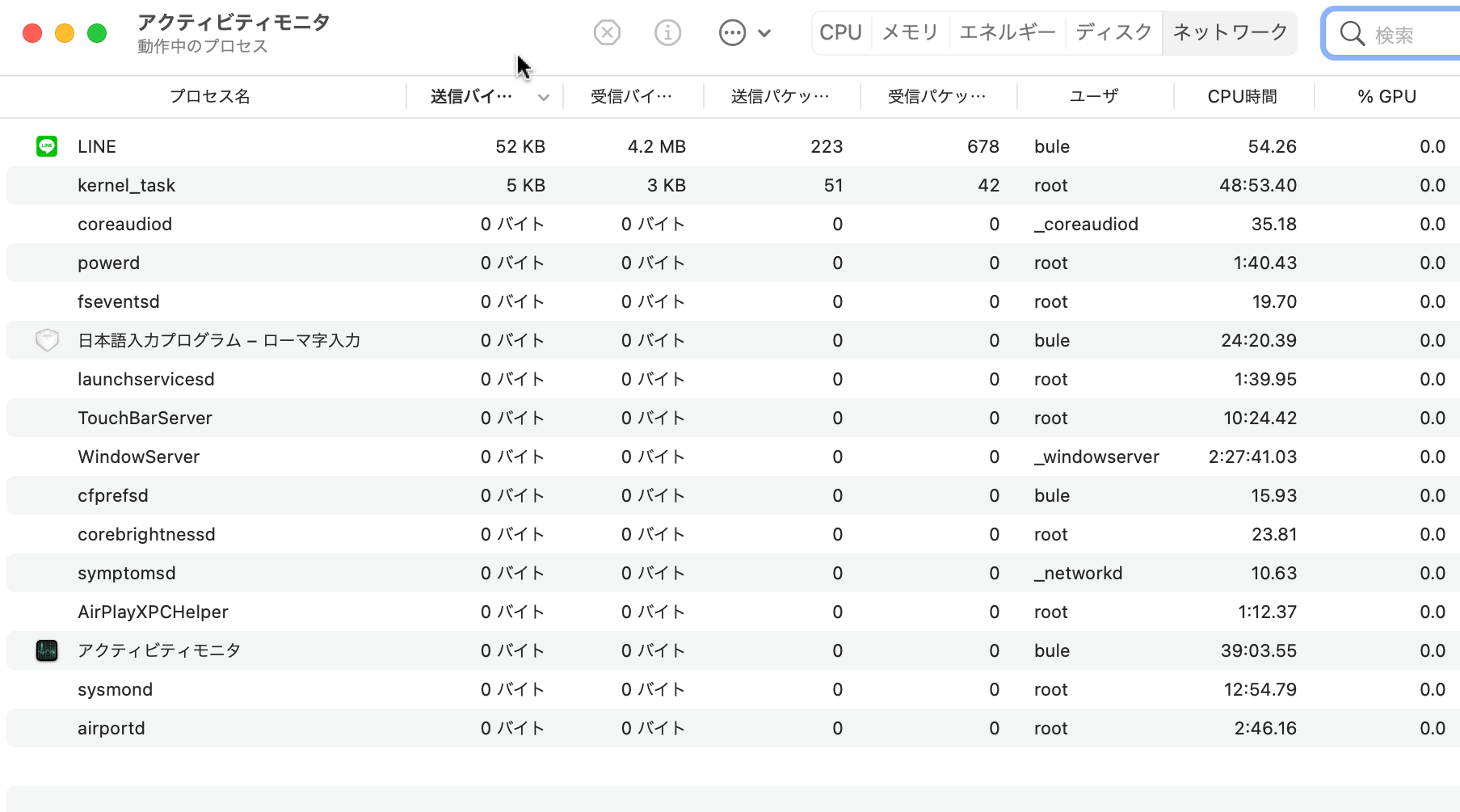Click the process info (i) icon
The height and width of the screenshot is (812, 1460).
tap(667, 33)
